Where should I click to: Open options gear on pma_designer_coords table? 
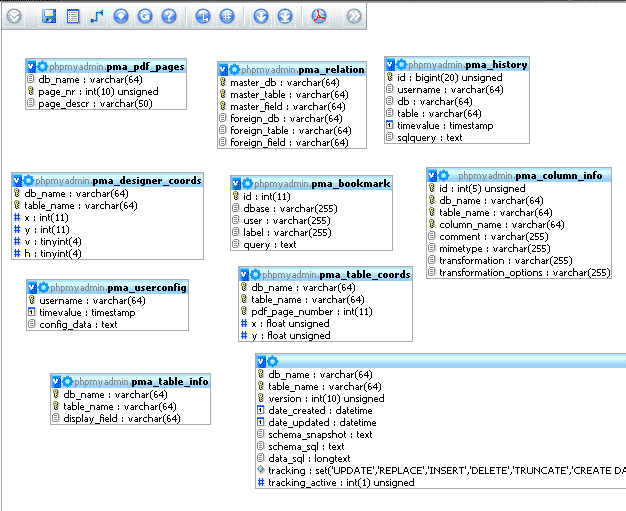coord(28,180)
